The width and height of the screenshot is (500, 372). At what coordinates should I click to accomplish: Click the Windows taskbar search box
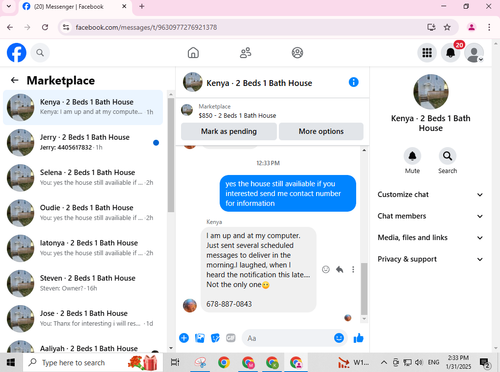[93, 362]
